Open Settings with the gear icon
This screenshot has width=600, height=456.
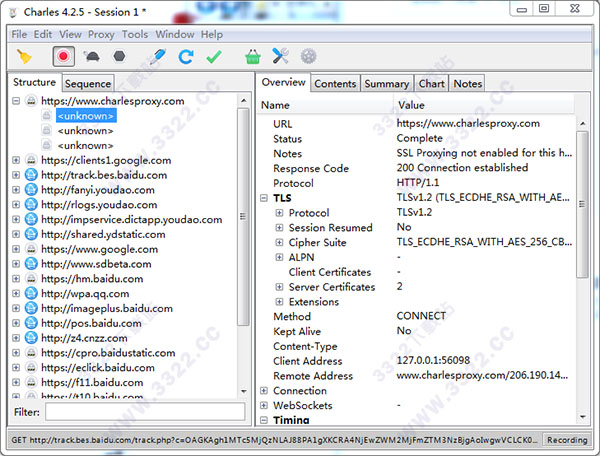tap(308, 57)
